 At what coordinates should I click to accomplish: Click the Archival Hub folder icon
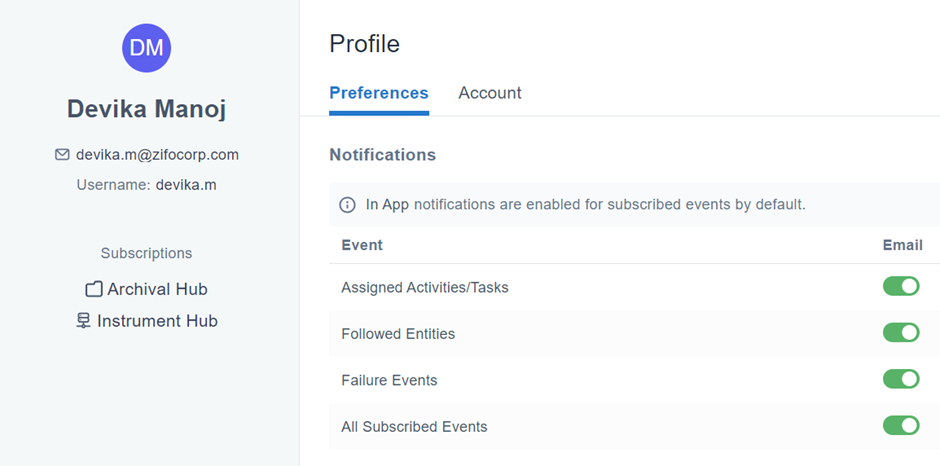(94, 289)
